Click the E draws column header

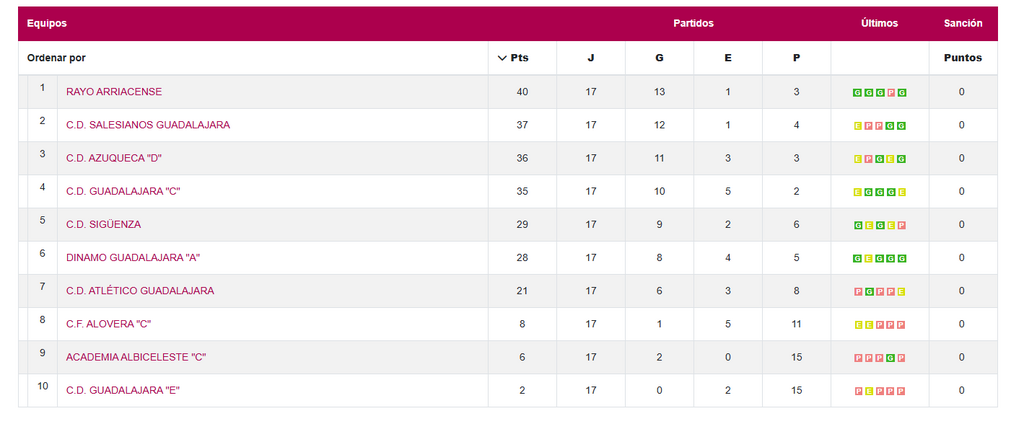pos(728,58)
